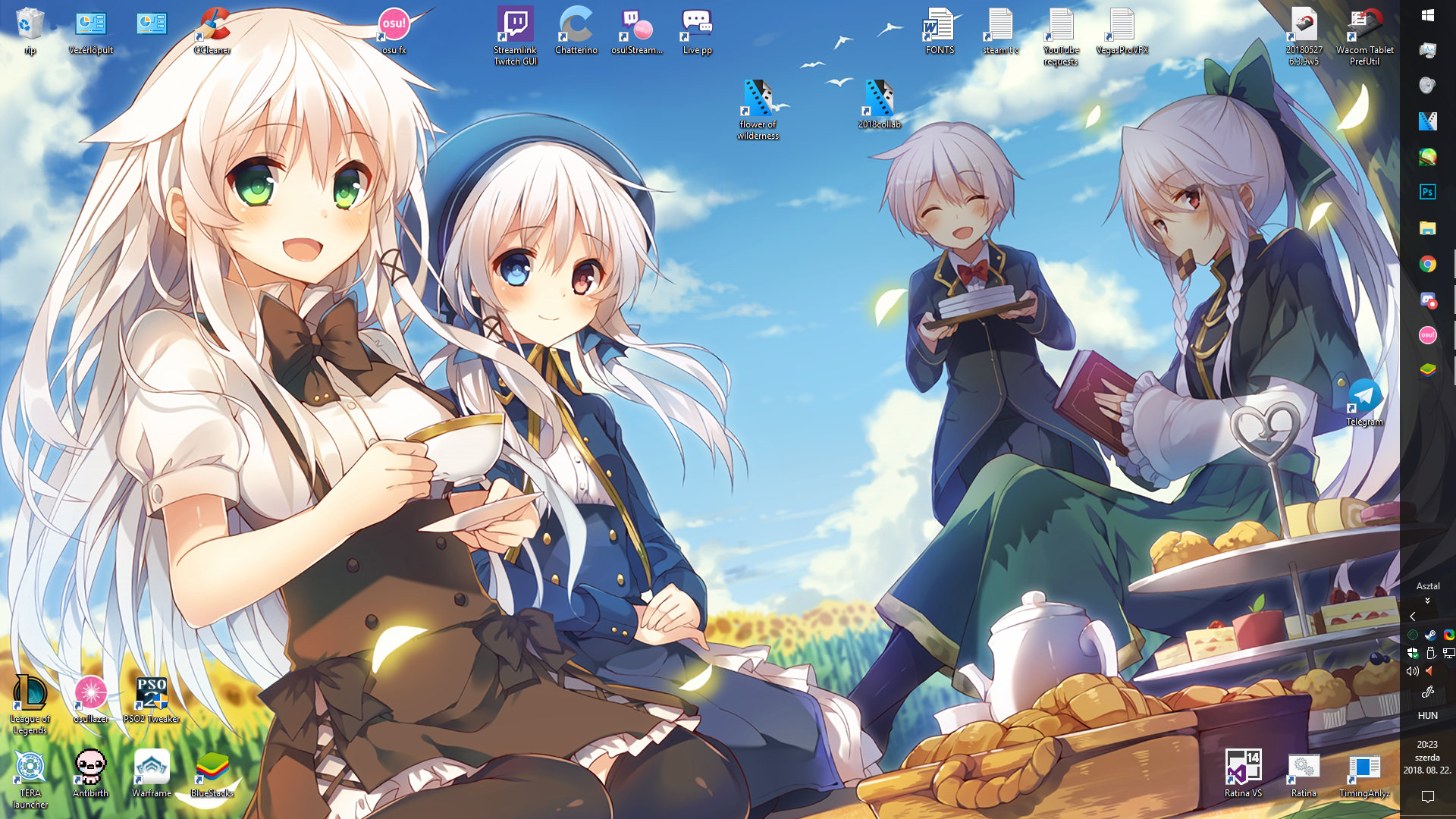Viewport: 1456px width, 819px height.
Task: Open the lime paint app in the taskbar
Action: [x=1428, y=156]
